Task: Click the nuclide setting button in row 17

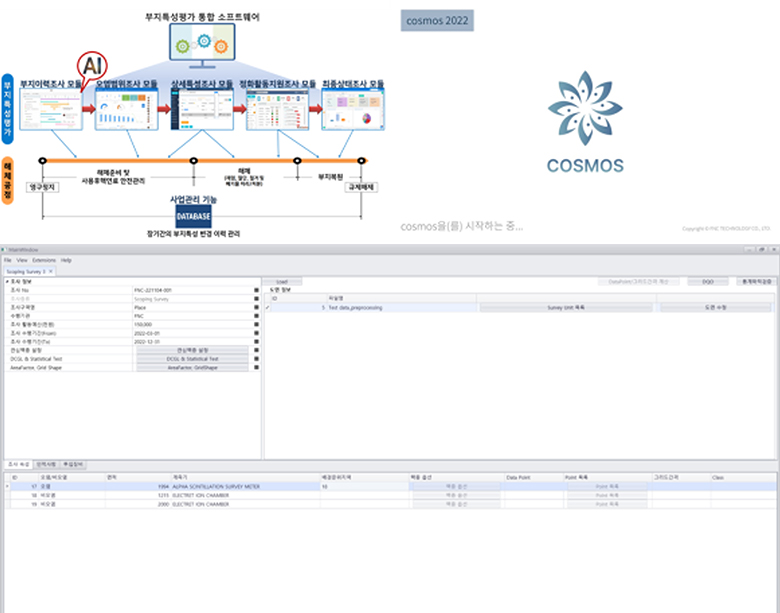Action: (x=456, y=487)
